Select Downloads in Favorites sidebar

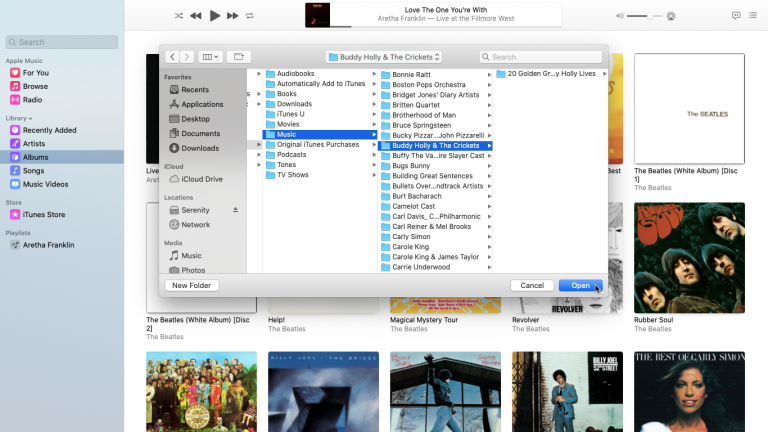coord(200,148)
